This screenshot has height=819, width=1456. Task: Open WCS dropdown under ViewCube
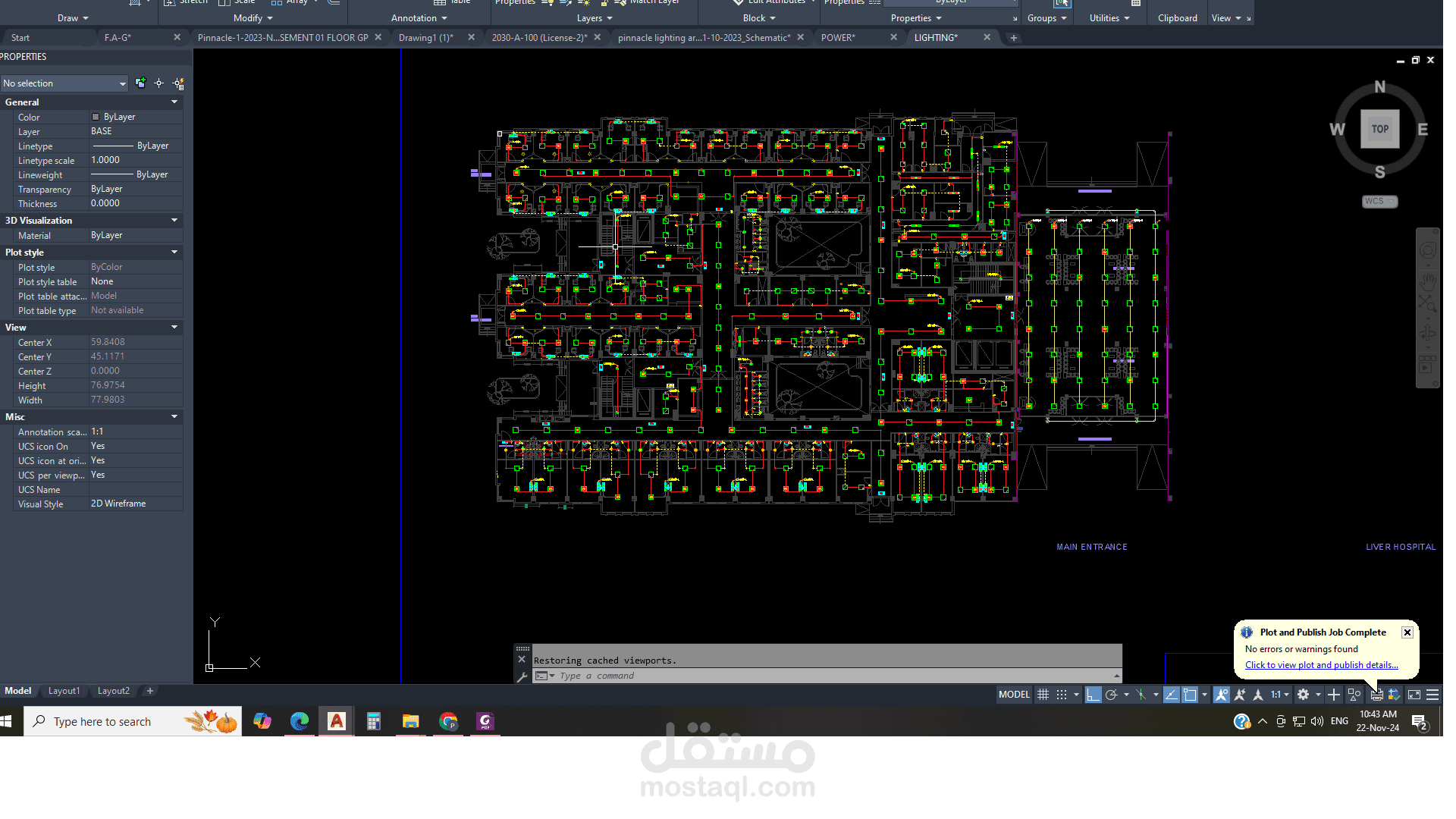pos(1379,202)
